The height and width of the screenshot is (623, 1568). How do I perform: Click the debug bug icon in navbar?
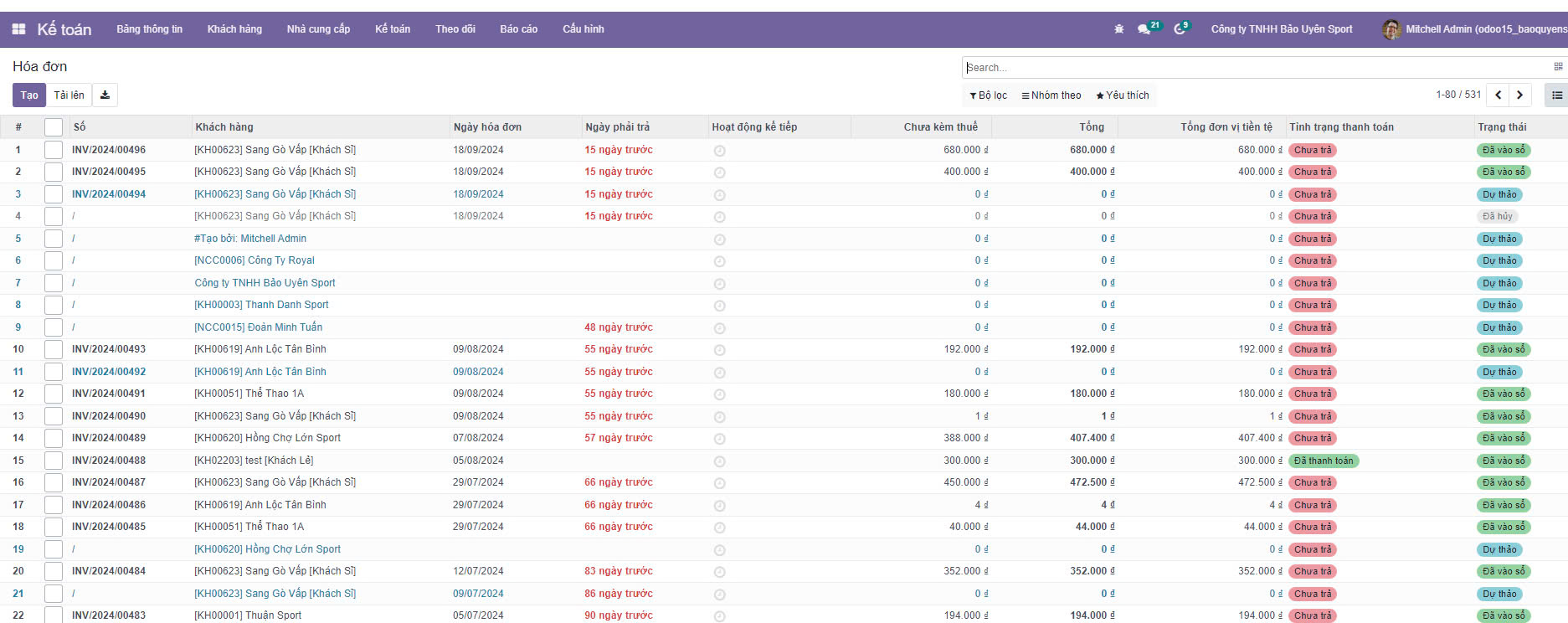tap(1119, 29)
